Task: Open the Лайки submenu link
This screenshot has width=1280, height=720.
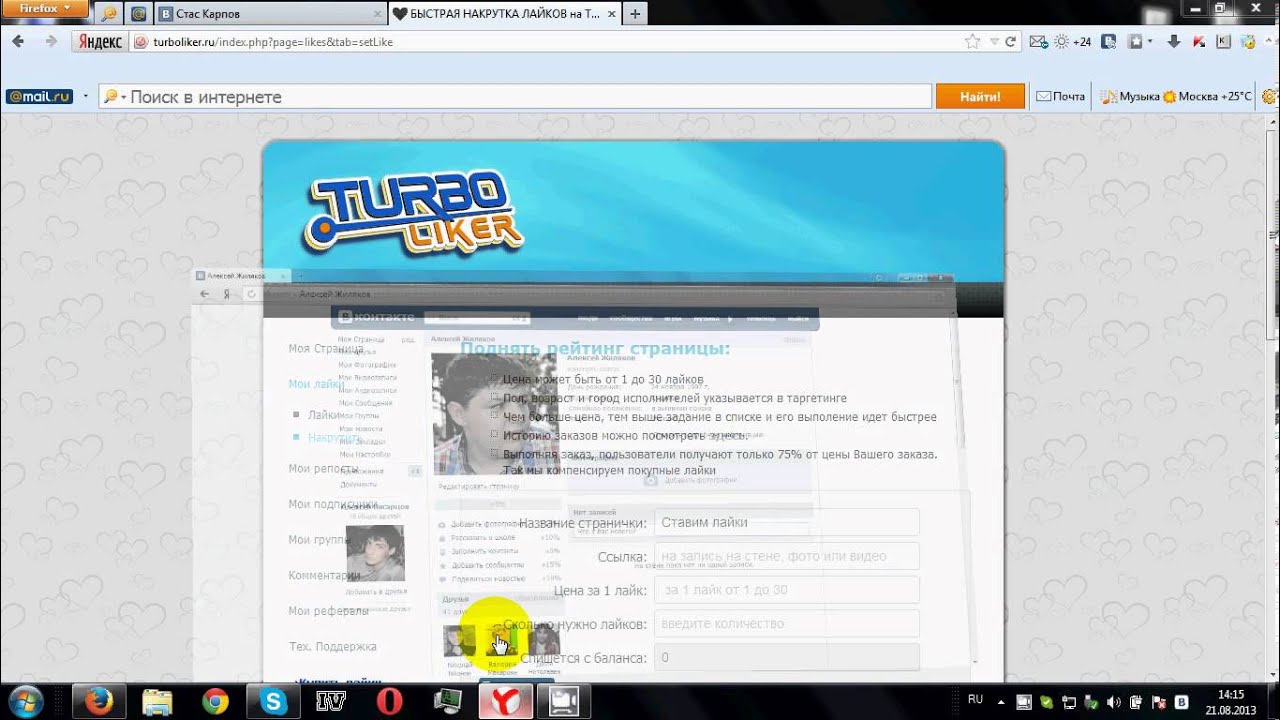Action: click(x=324, y=415)
